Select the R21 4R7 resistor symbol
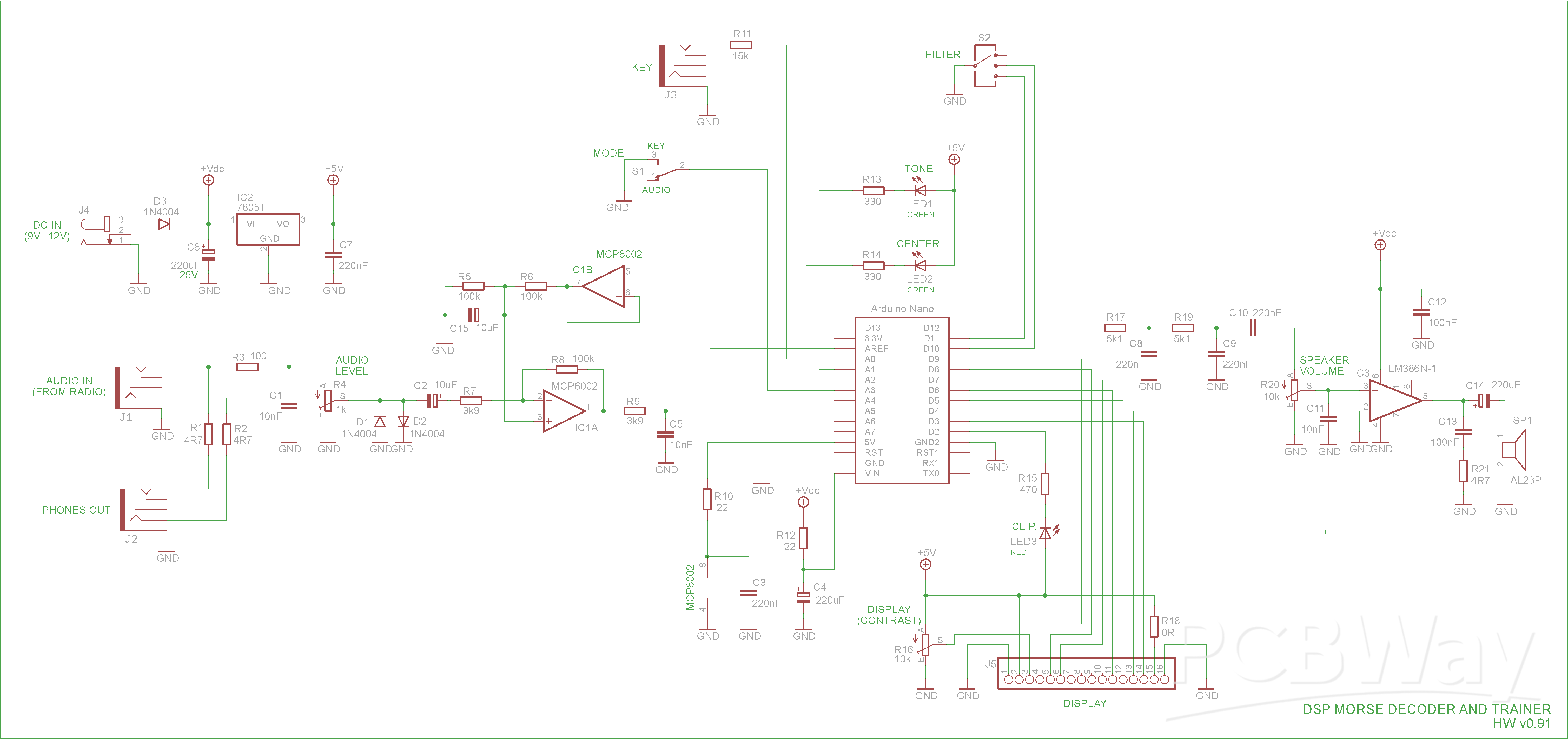Screen dimensions: 1568x739 [x=1463, y=471]
